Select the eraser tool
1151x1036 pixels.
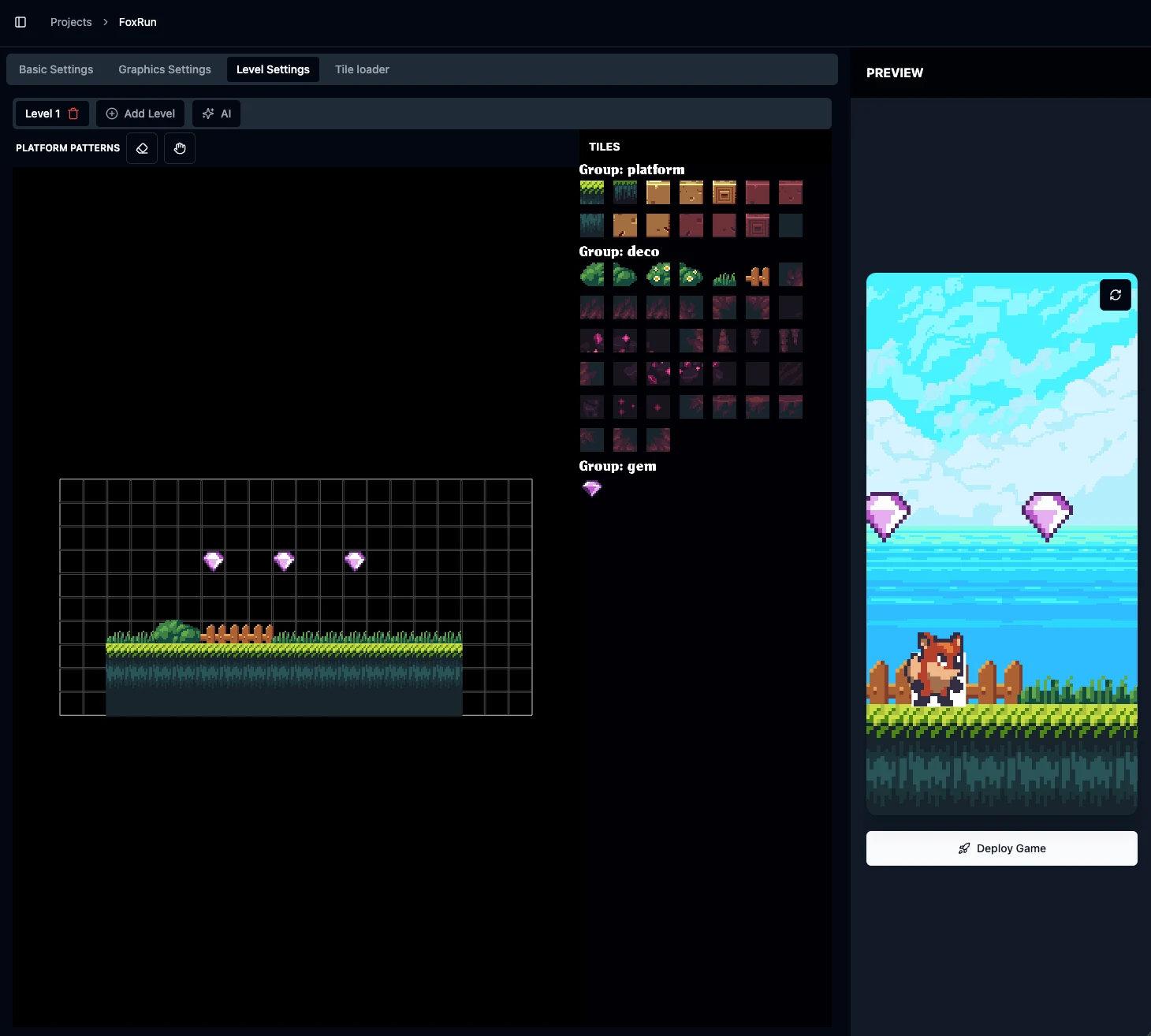pos(142,148)
